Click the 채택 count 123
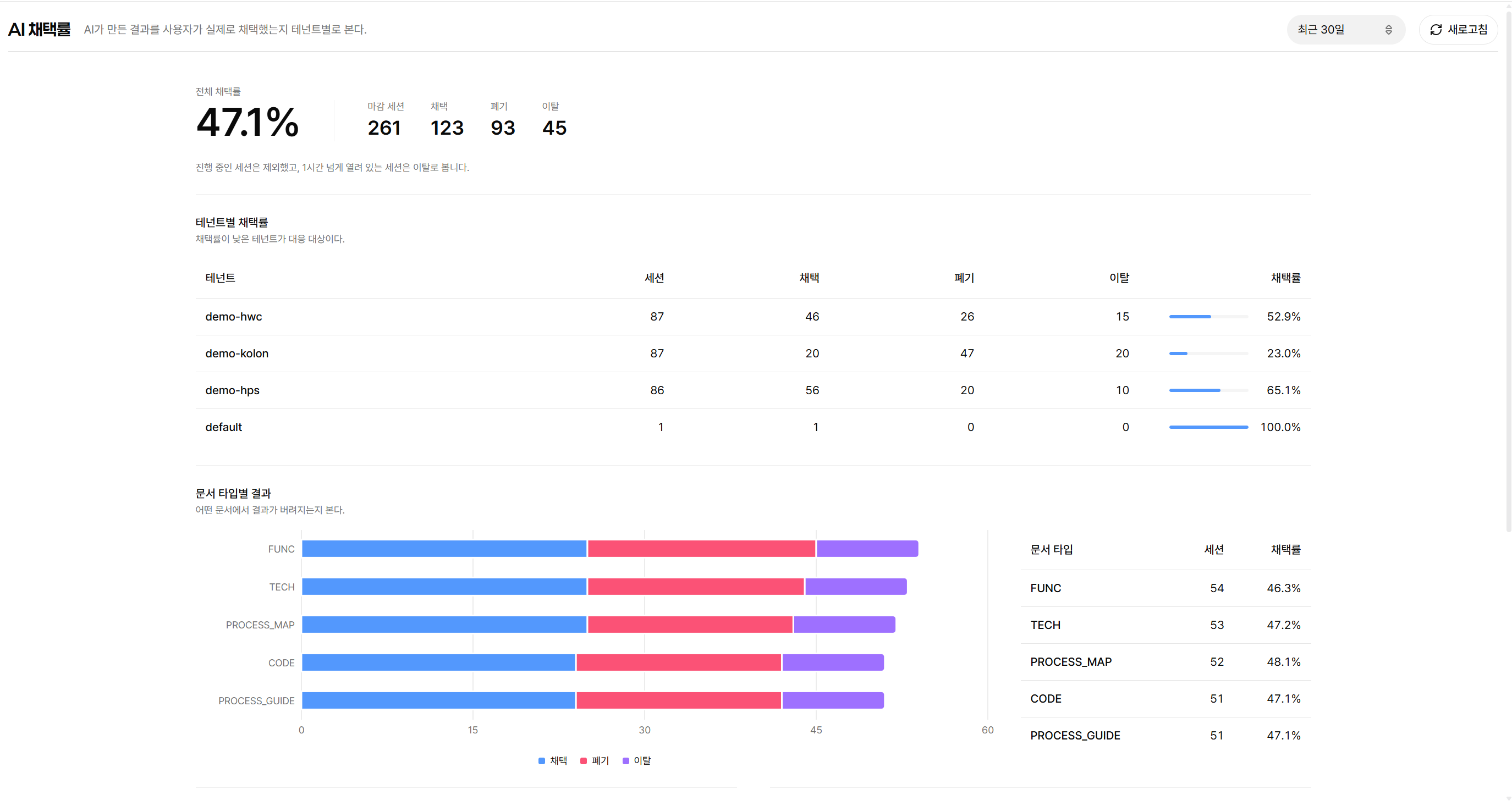The image size is (1512, 806). point(447,128)
